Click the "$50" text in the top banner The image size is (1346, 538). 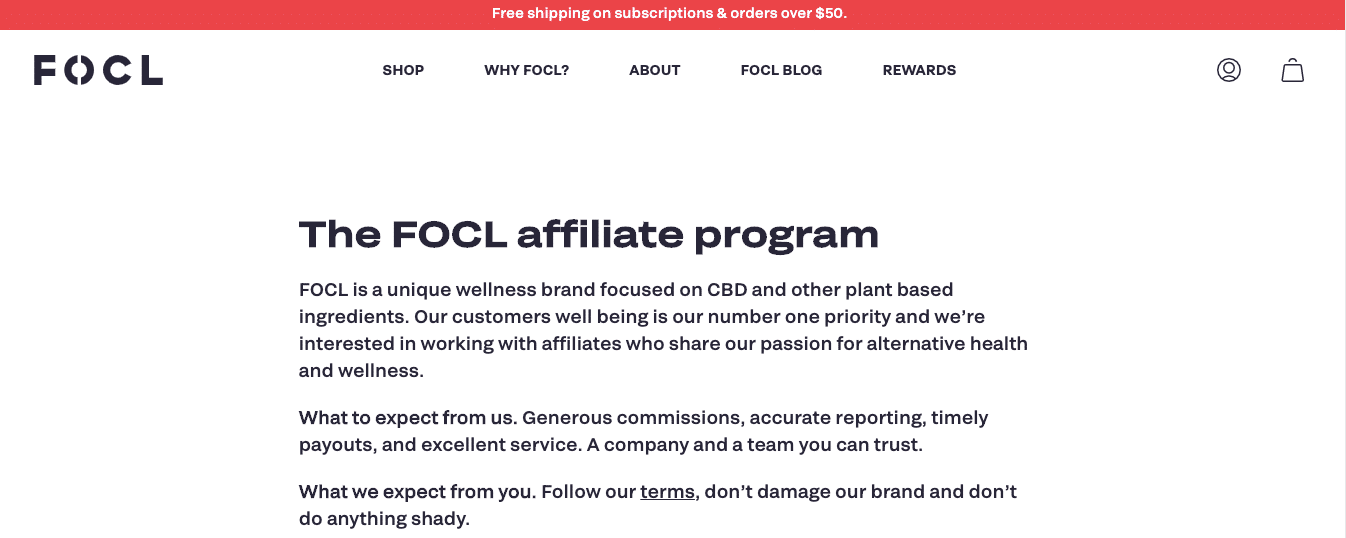(829, 14)
